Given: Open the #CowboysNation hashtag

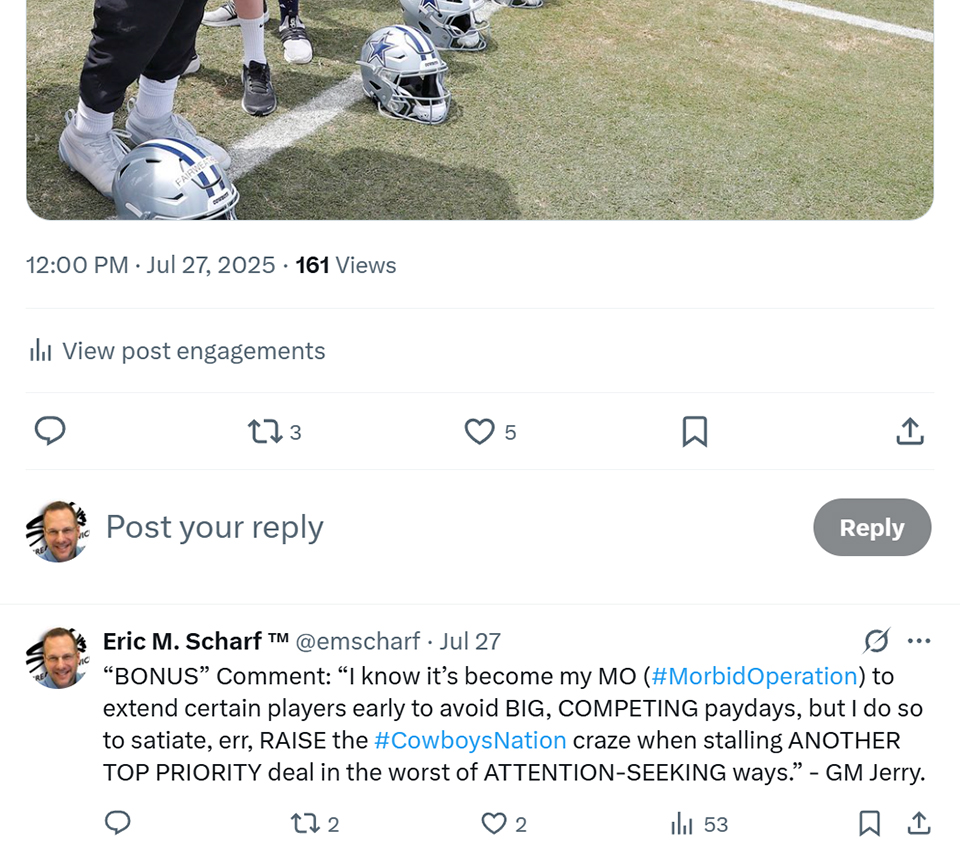Looking at the screenshot, I should (470, 741).
